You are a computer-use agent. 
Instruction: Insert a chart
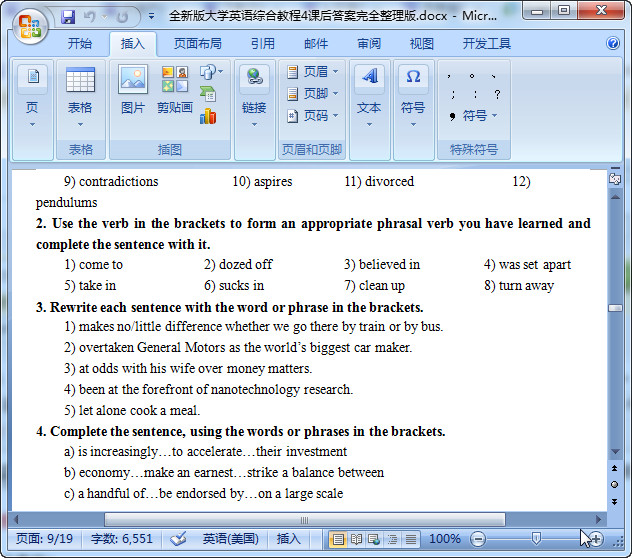pos(208,116)
